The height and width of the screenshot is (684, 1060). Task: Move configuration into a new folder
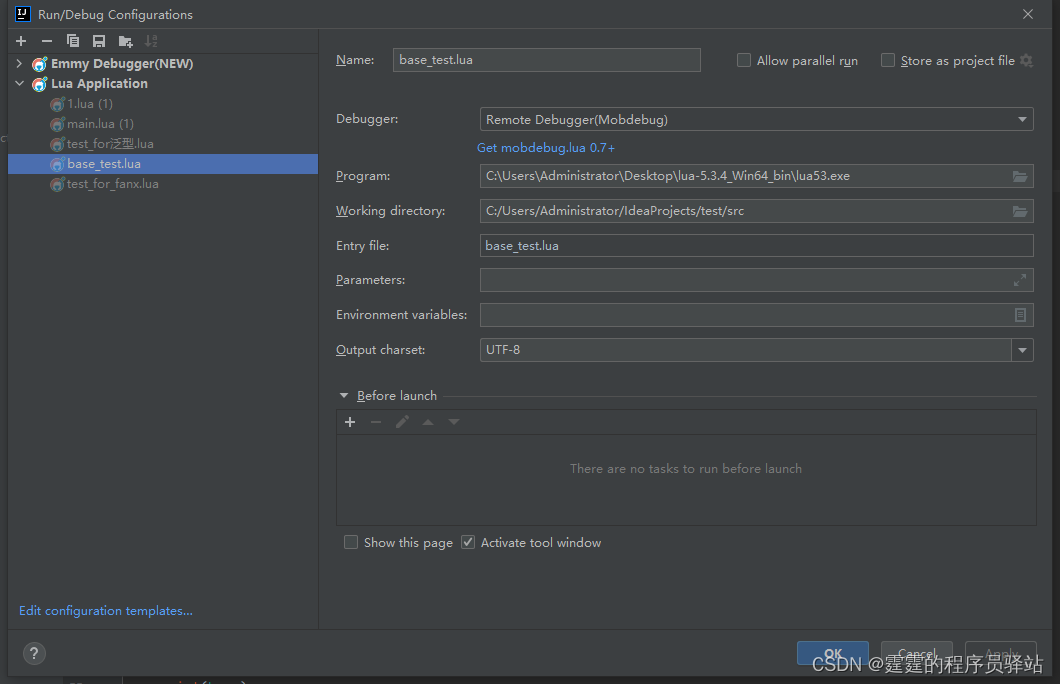pyautogui.click(x=125, y=41)
